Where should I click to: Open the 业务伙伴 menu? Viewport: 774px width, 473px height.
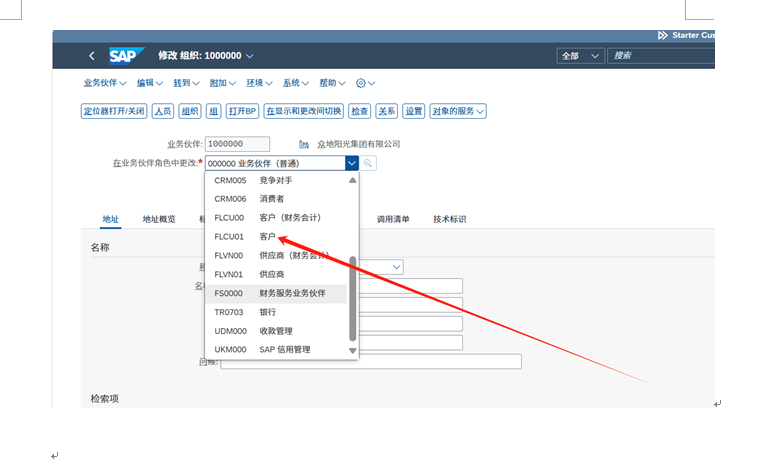pos(104,83)
